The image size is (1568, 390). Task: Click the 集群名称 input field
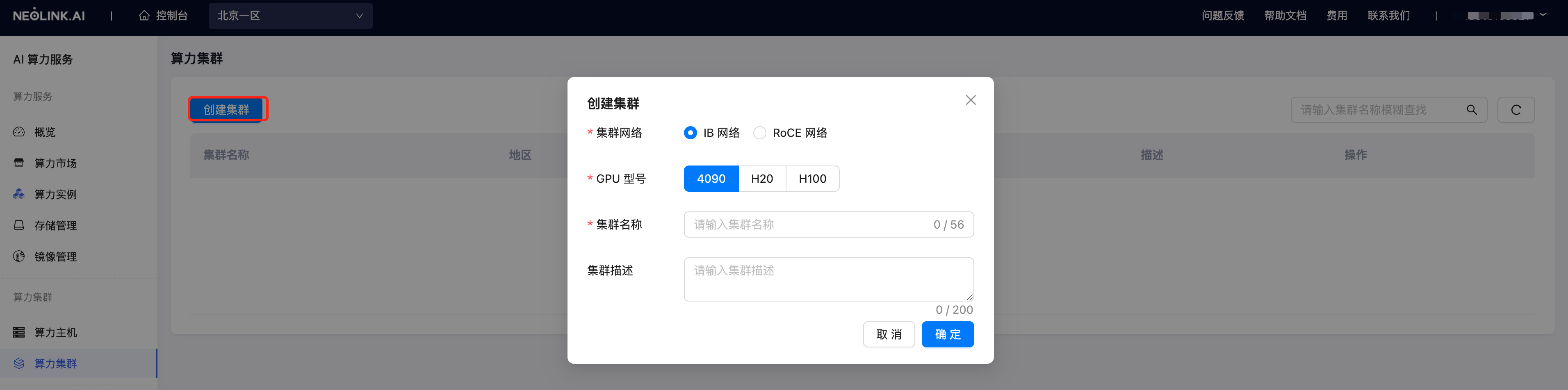click(828, 224)
